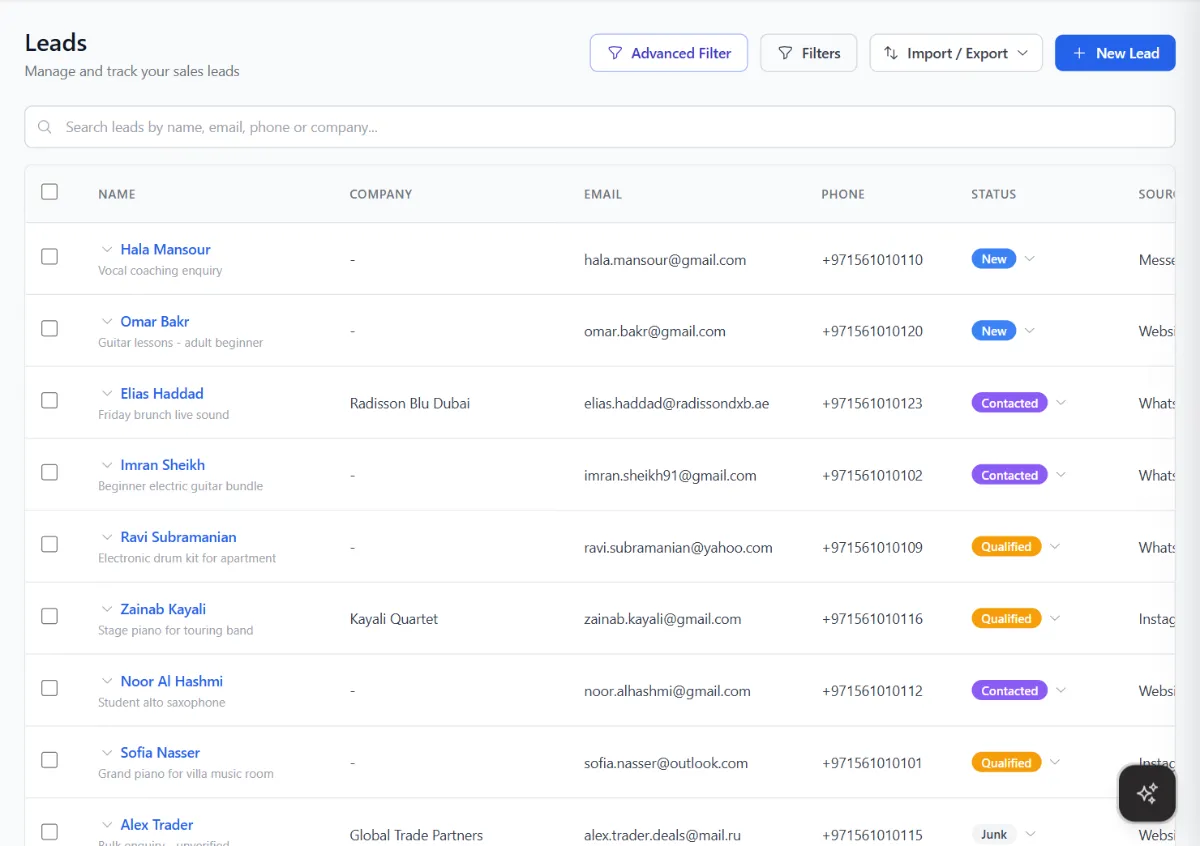Open Elias Haddad lead link
Screen dimensions: 1200x846
(x=162, y=393)
